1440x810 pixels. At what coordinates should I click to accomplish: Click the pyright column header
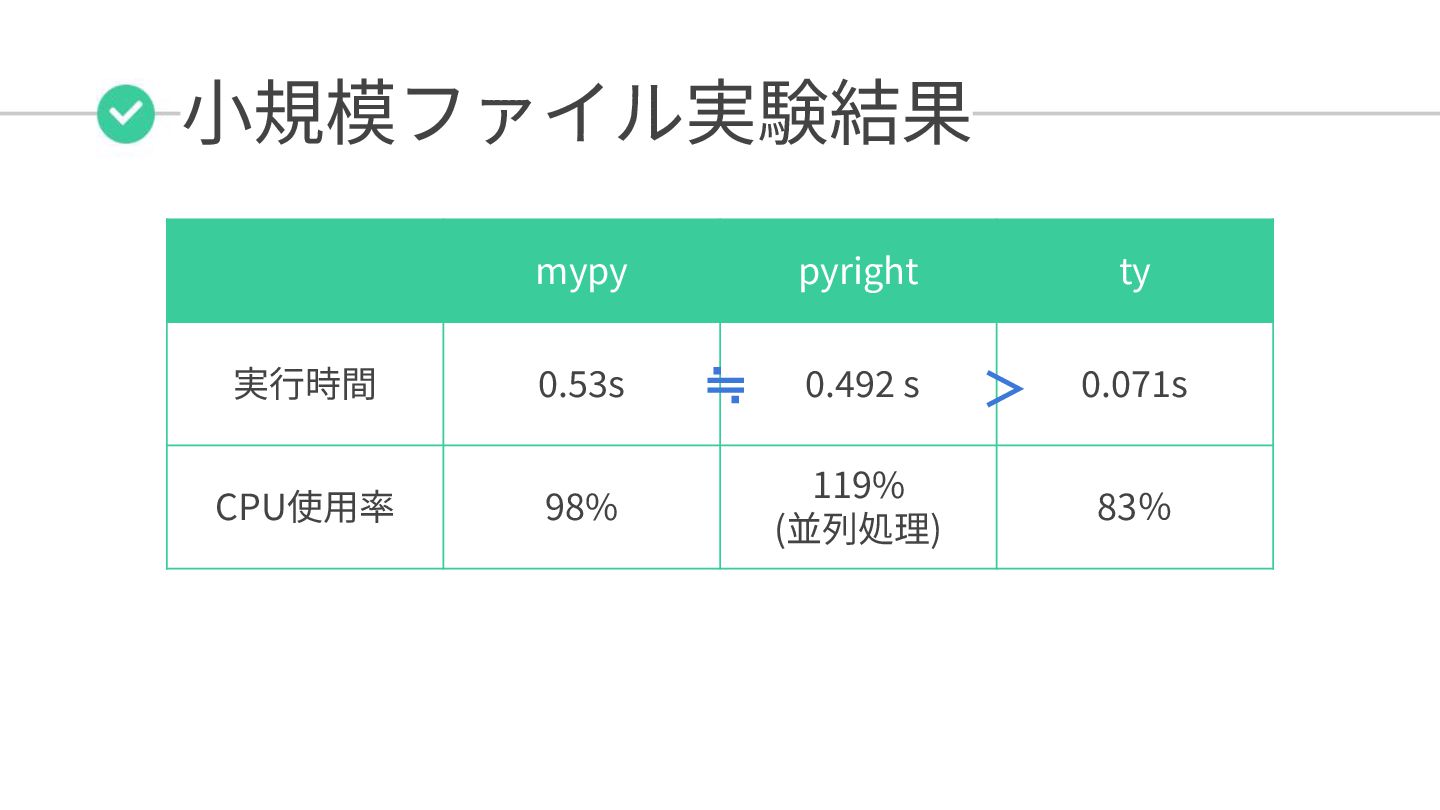858,272
